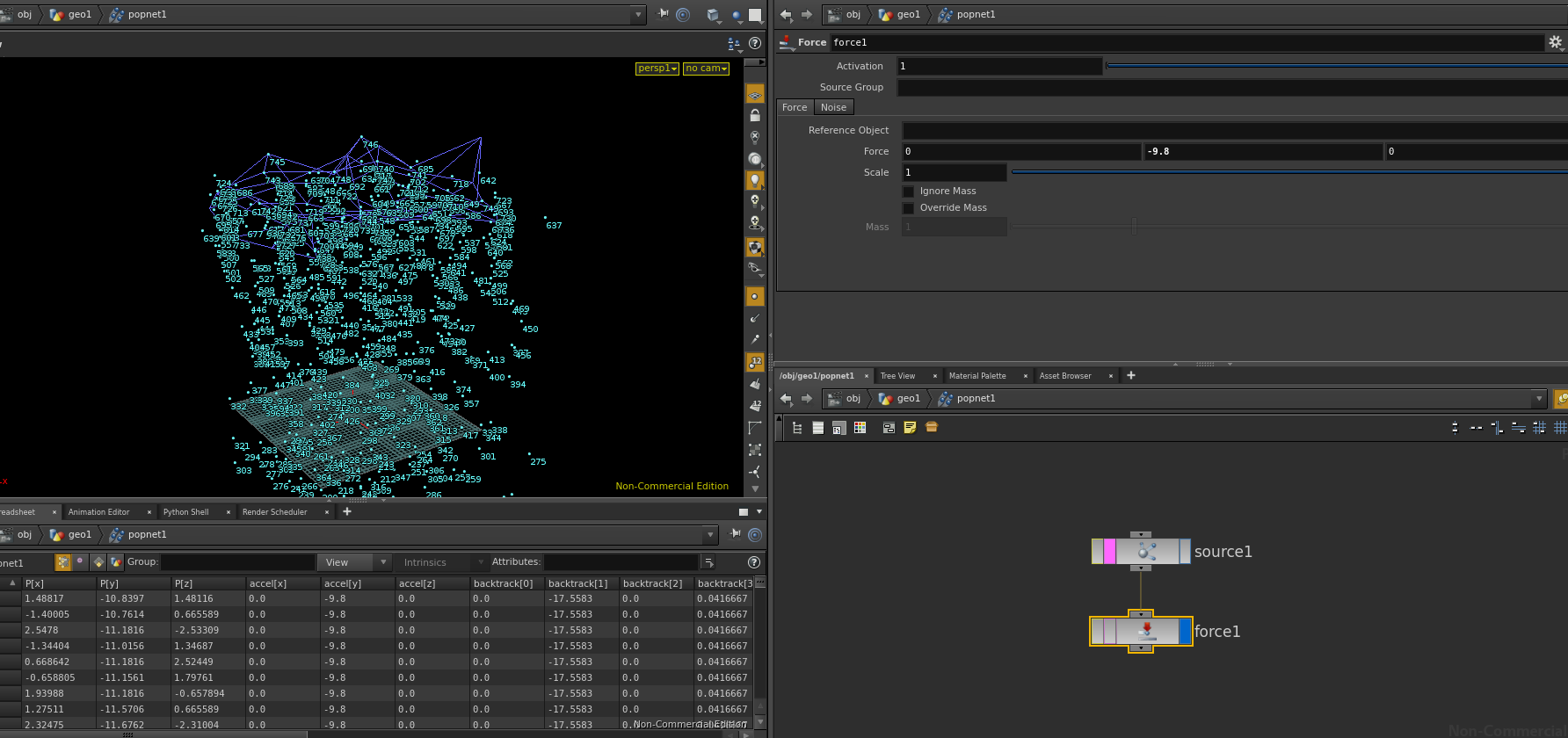
Task: Switch to the Animation Editor tab
Action: [98, 512]
